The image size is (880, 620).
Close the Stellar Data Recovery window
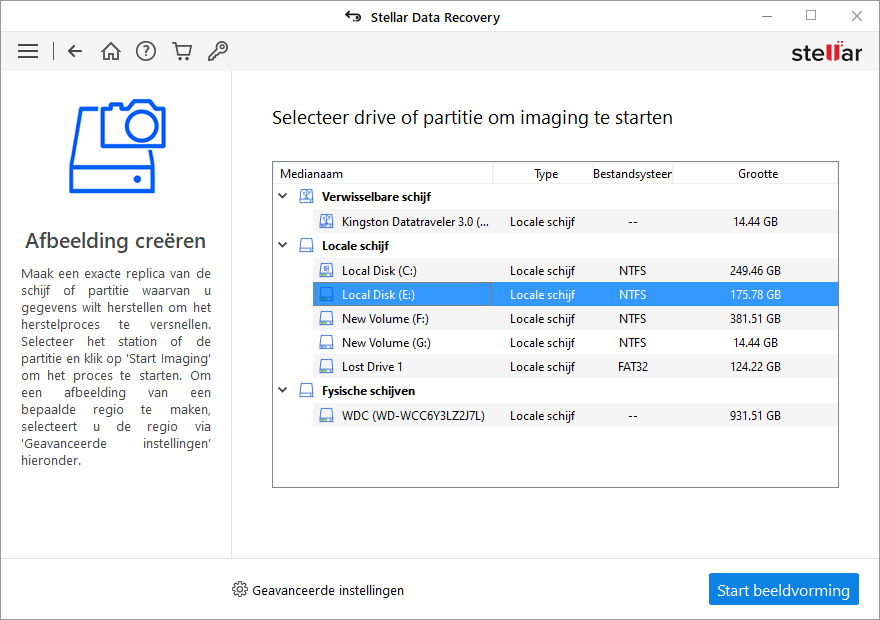(856, 16)
